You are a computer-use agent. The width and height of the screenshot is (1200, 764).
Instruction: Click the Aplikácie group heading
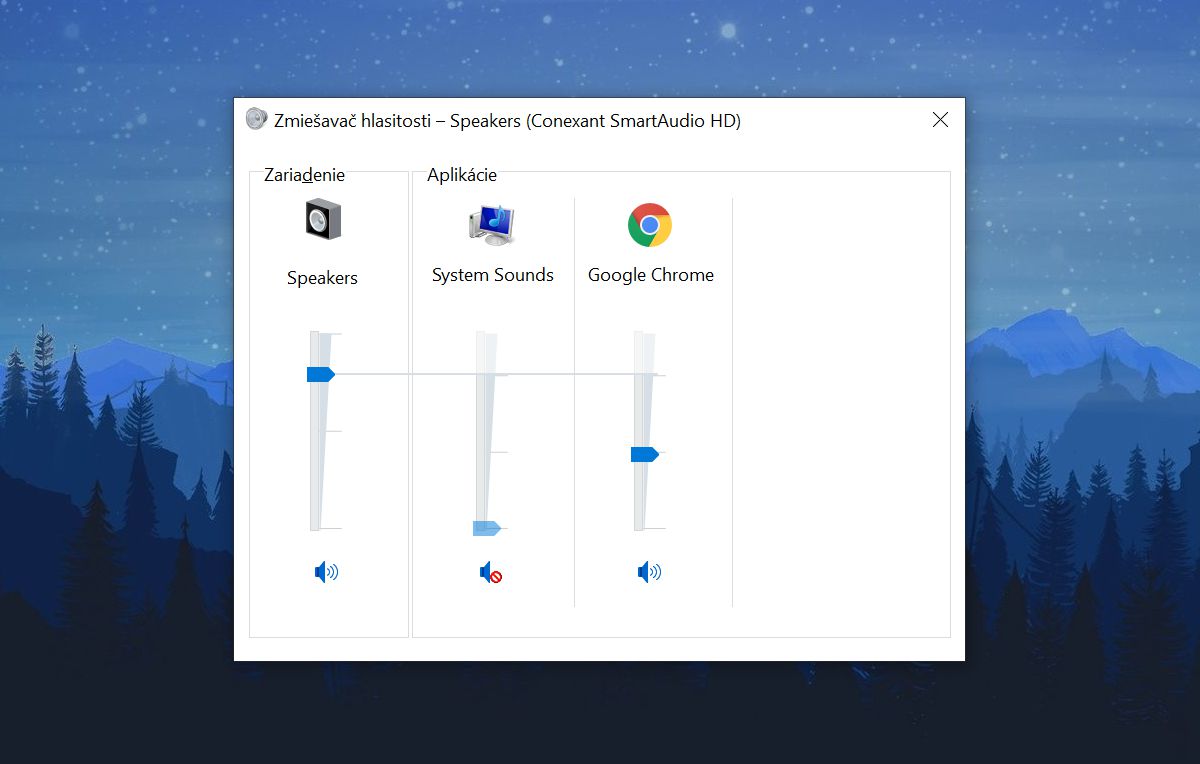[462, 175]
